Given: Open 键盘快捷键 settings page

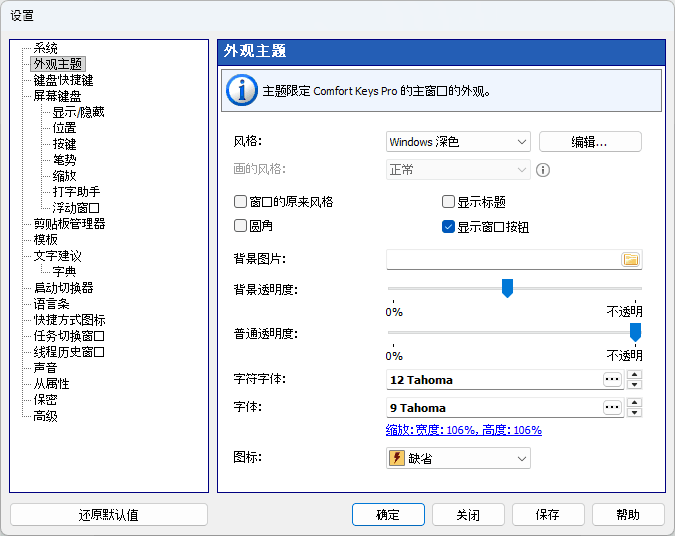Looking at the screenshot, I should pos(64,80).
